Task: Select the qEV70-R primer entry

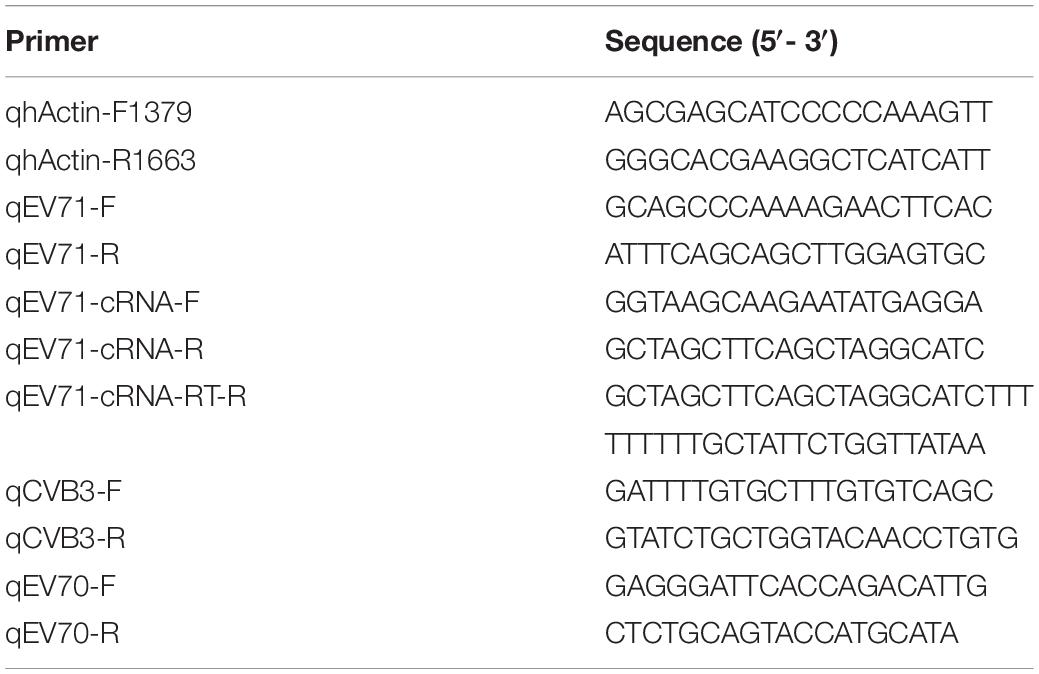Action: tap(62, 634)
